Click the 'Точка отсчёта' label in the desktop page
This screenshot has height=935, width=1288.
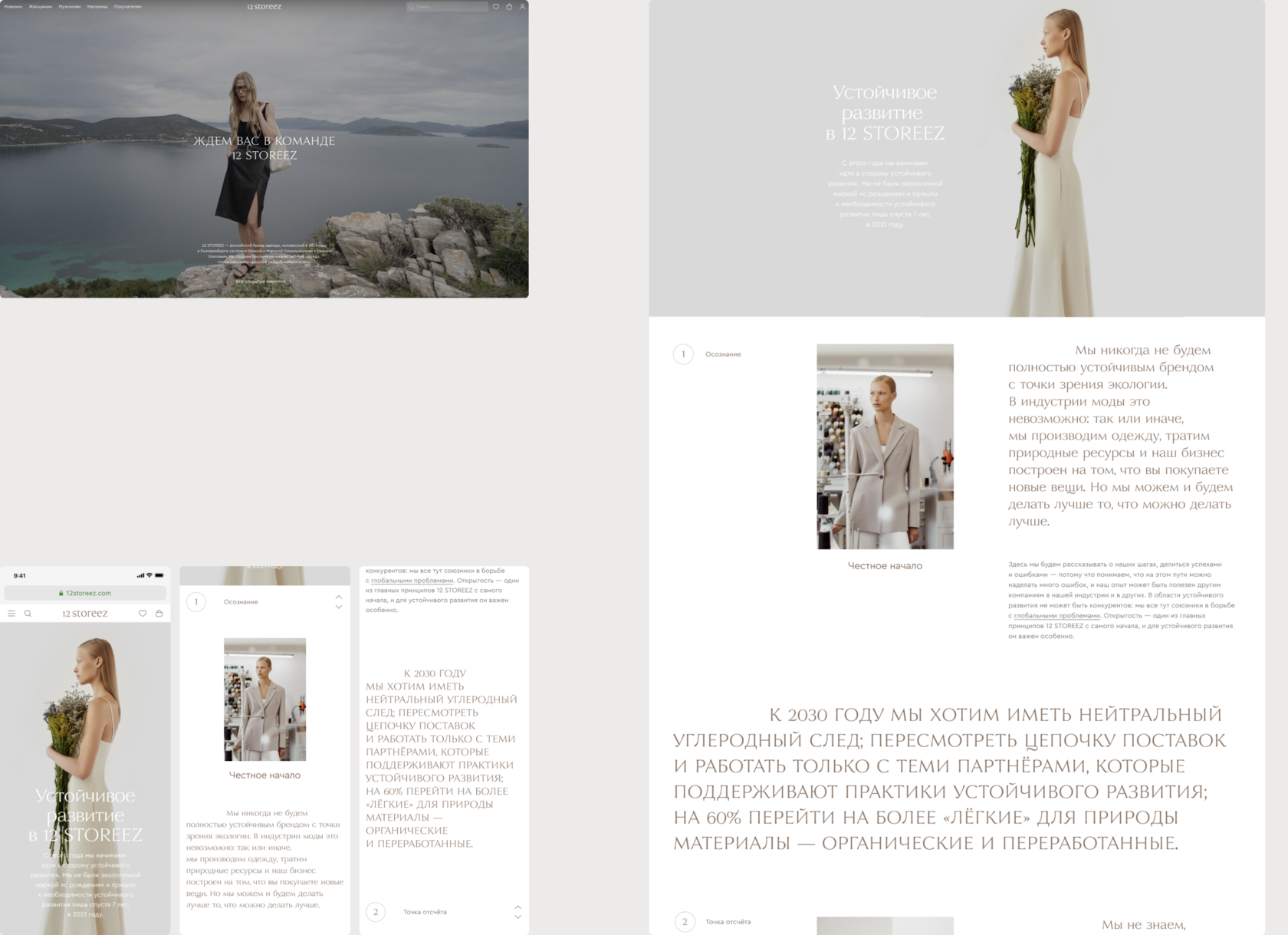pos(728,922)
